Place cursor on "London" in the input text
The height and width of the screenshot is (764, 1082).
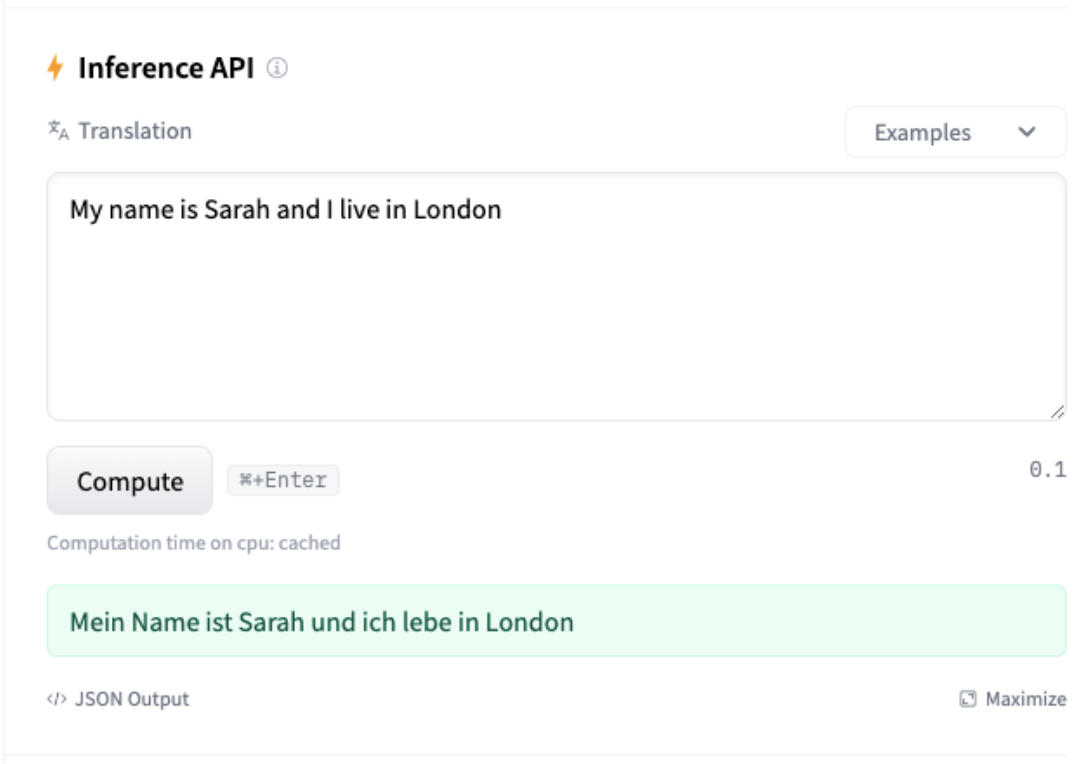457,210
